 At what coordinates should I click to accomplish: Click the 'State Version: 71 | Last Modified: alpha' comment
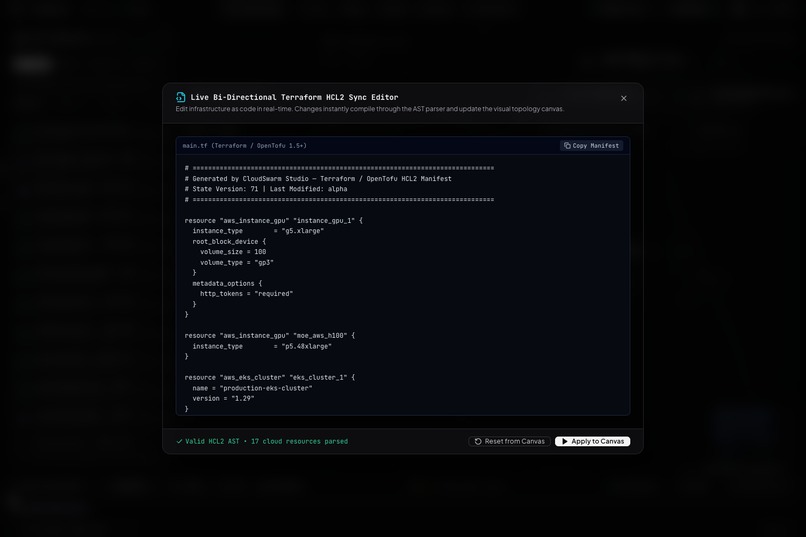(266, 189)
